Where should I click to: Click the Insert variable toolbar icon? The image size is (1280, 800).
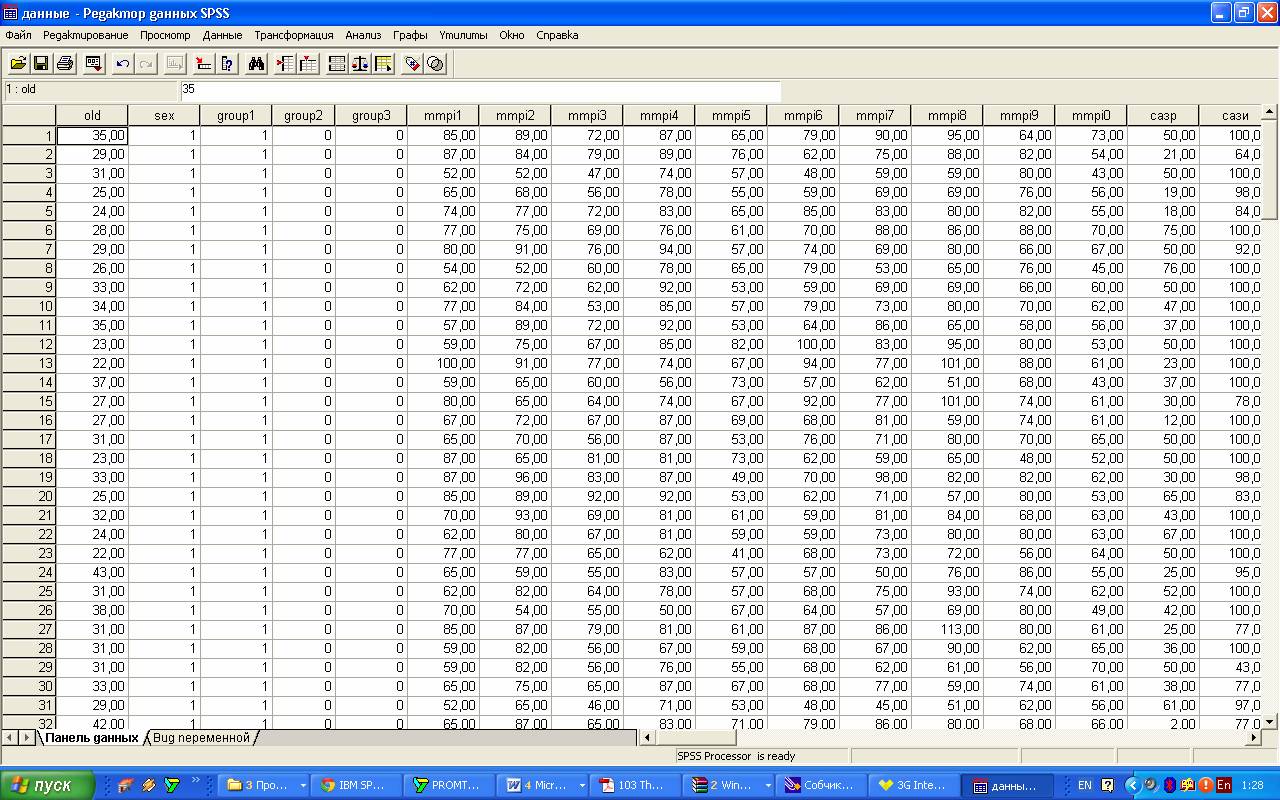coord(309,64)
